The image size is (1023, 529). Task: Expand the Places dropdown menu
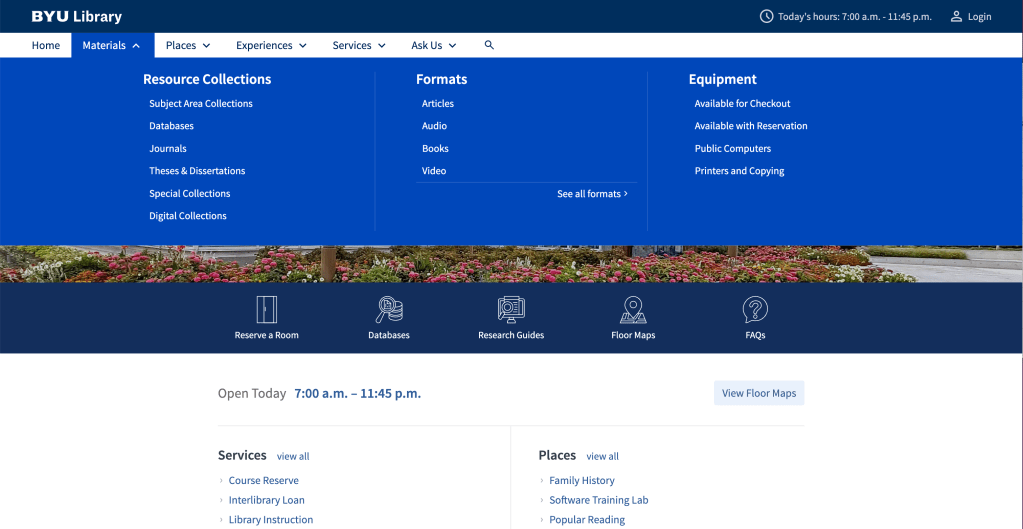[x=188, y=45]
